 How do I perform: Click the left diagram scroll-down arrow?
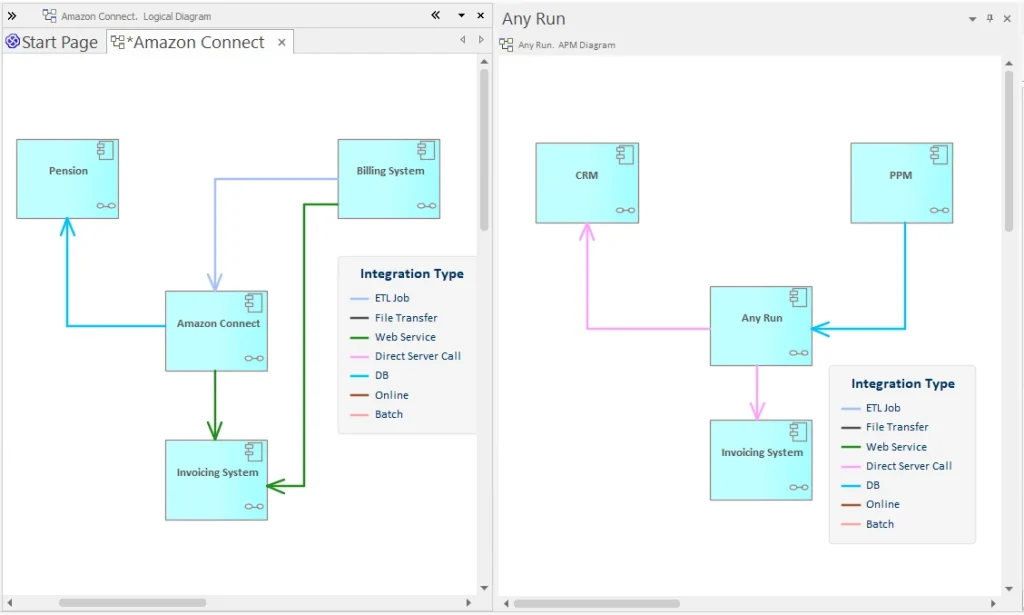pos(484,588)
